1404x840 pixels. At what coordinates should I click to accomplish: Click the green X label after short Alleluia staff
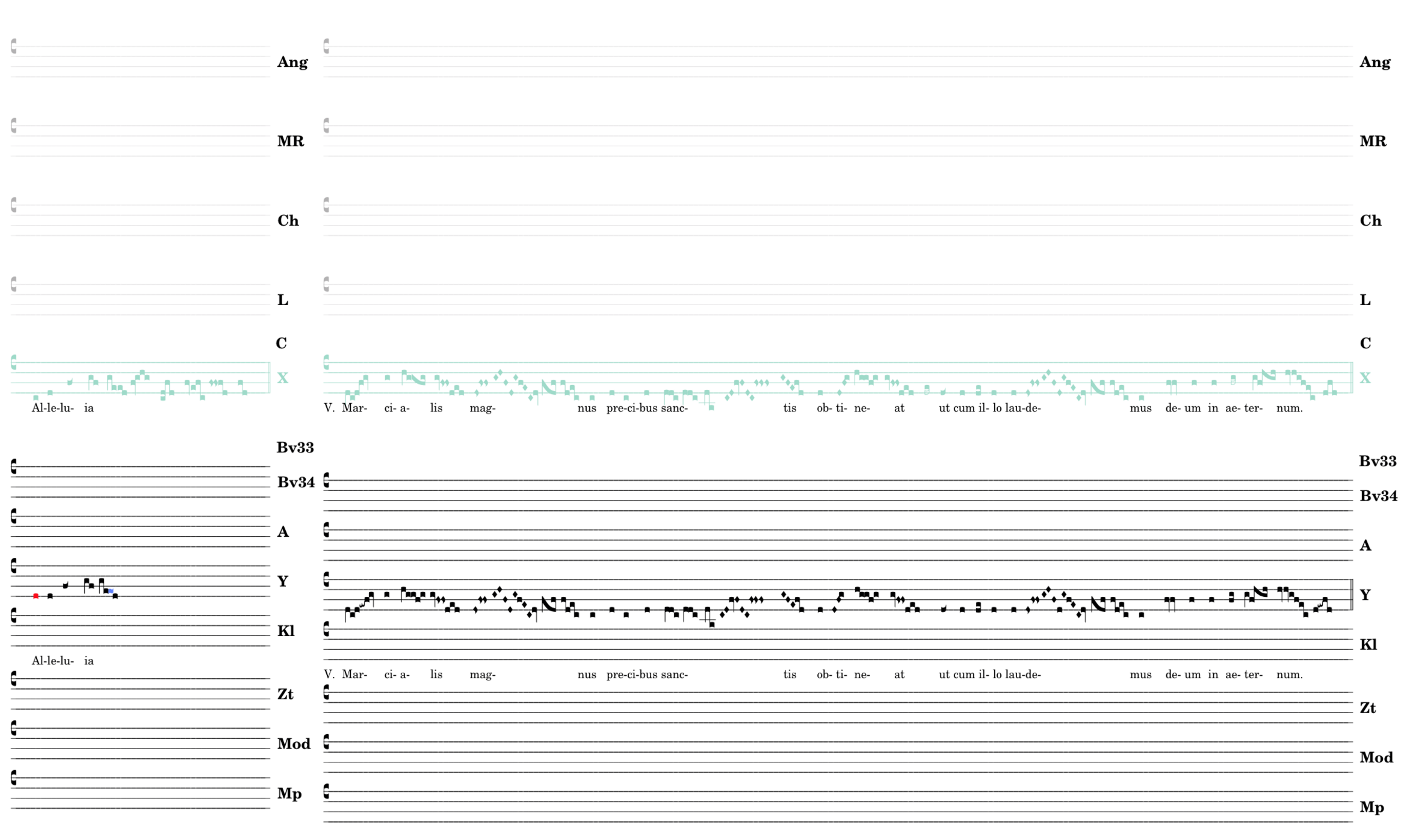tap(282, 378)
